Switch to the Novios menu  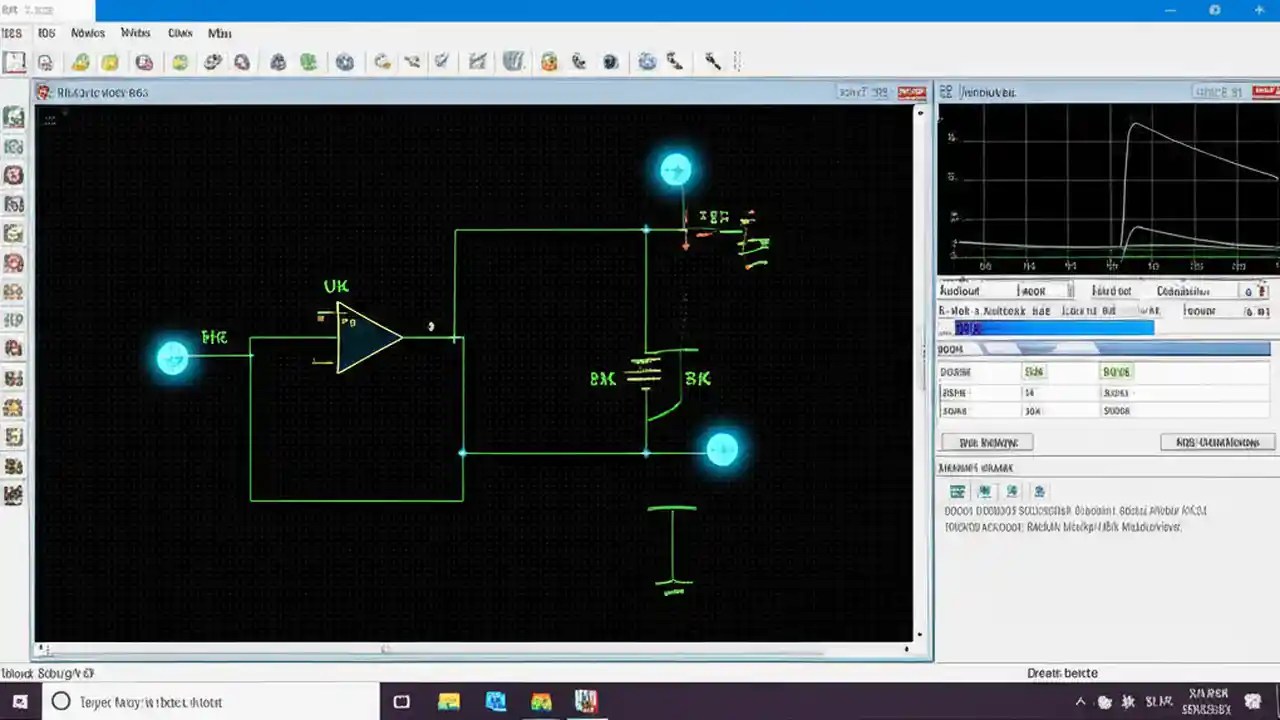88,32
